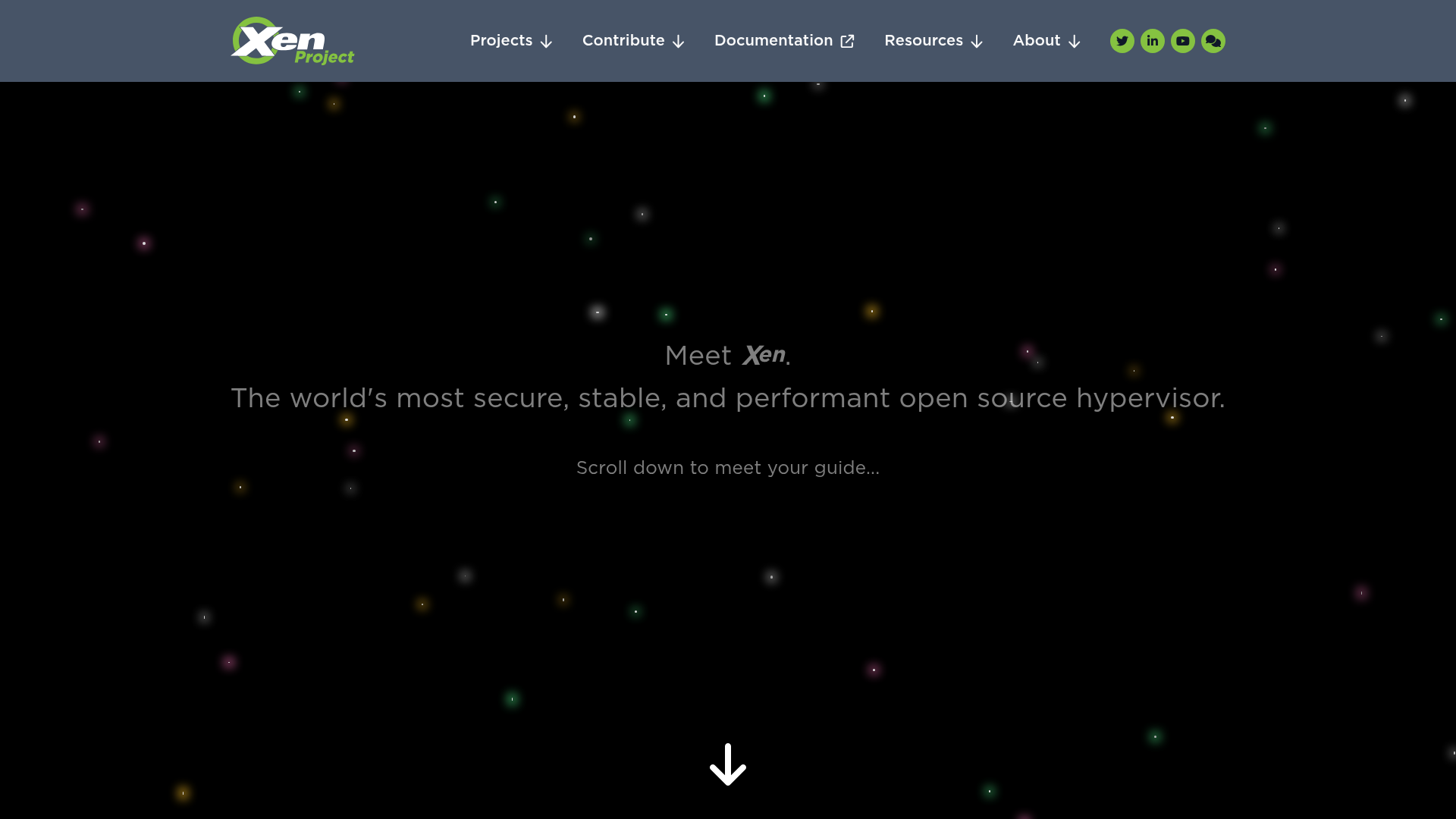
Task: Click the Xen wordmark in the headline
Action: pos(762,355)
